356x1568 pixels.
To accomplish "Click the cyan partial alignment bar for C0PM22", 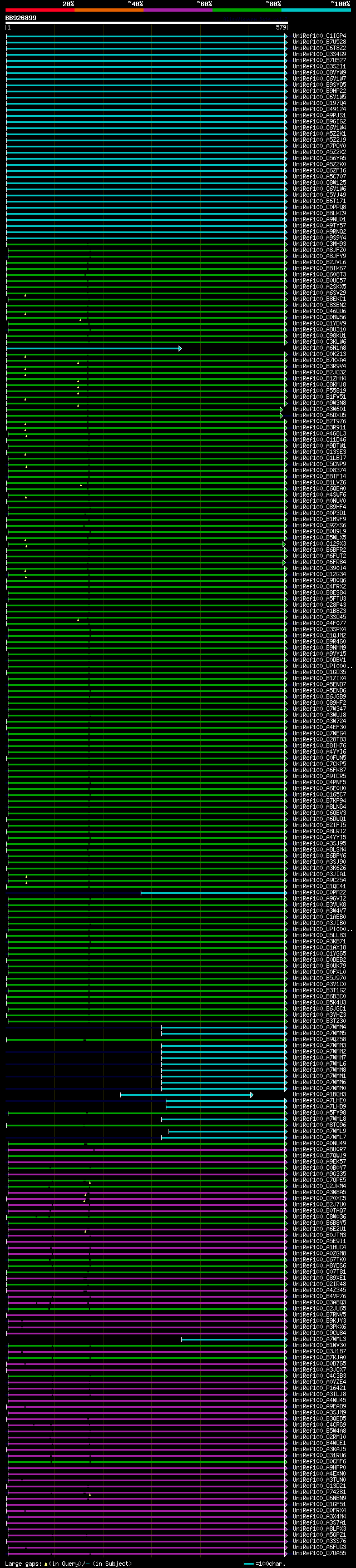I will [214, 893].
